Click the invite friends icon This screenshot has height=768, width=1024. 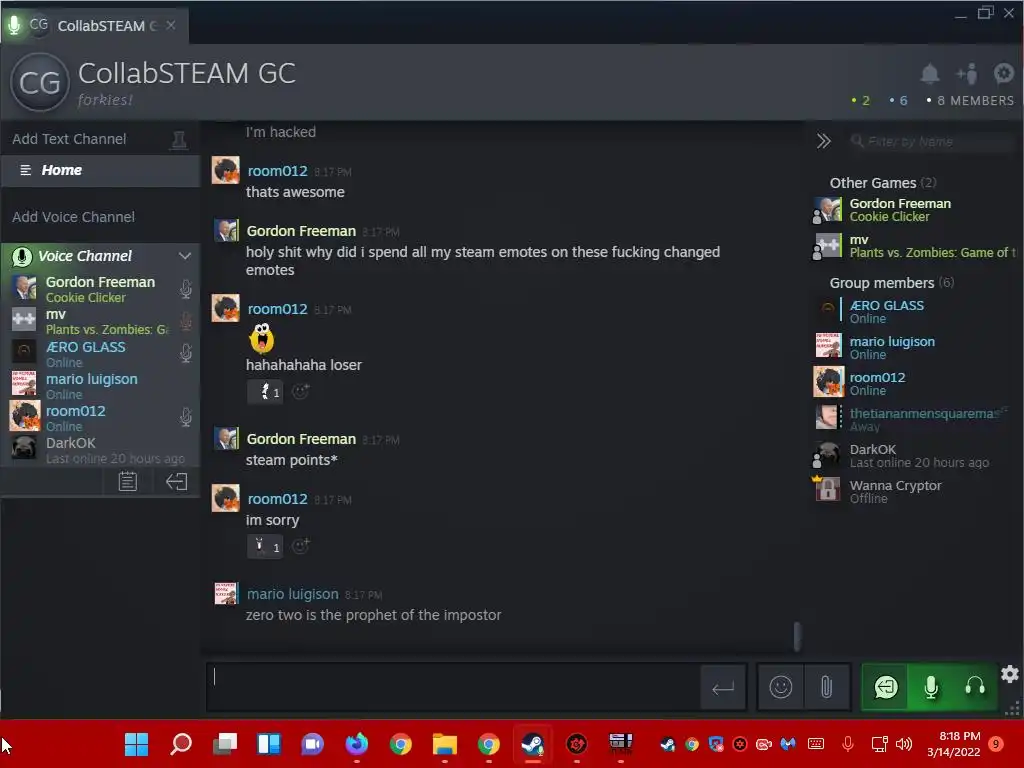967,74
